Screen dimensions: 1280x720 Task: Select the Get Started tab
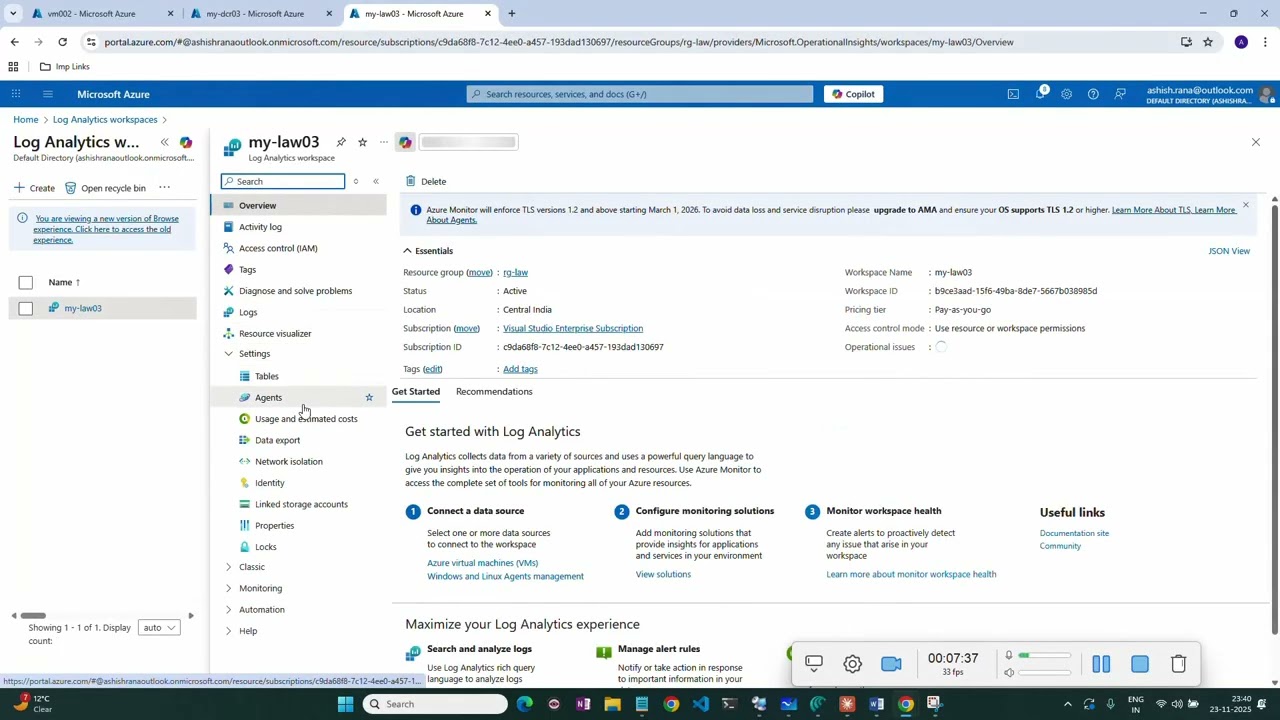click(x=416, y=392)
